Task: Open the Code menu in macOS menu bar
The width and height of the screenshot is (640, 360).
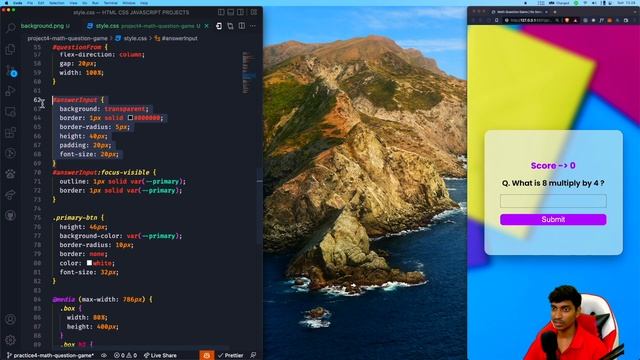Action: pos(18,3)
